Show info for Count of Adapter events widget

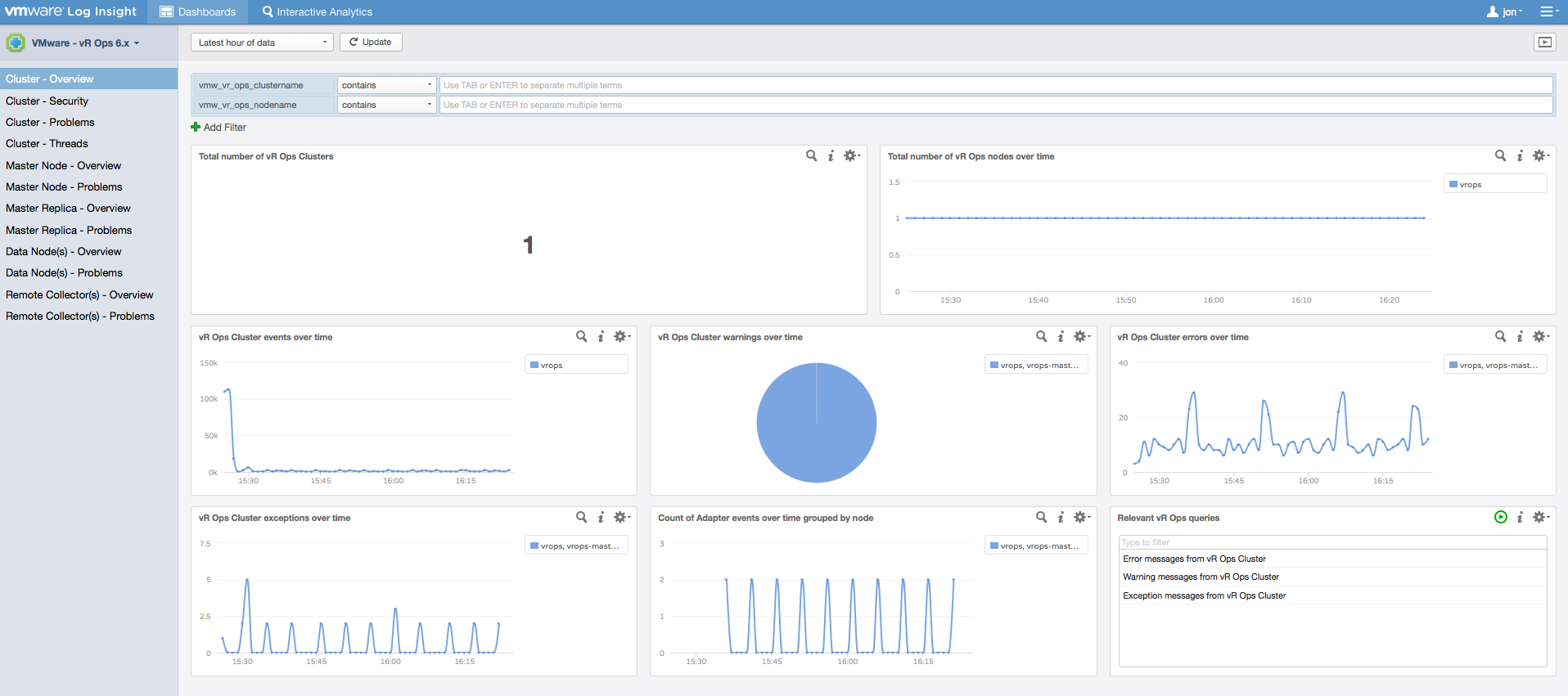pyautogui.click(x=1061, y=517)
